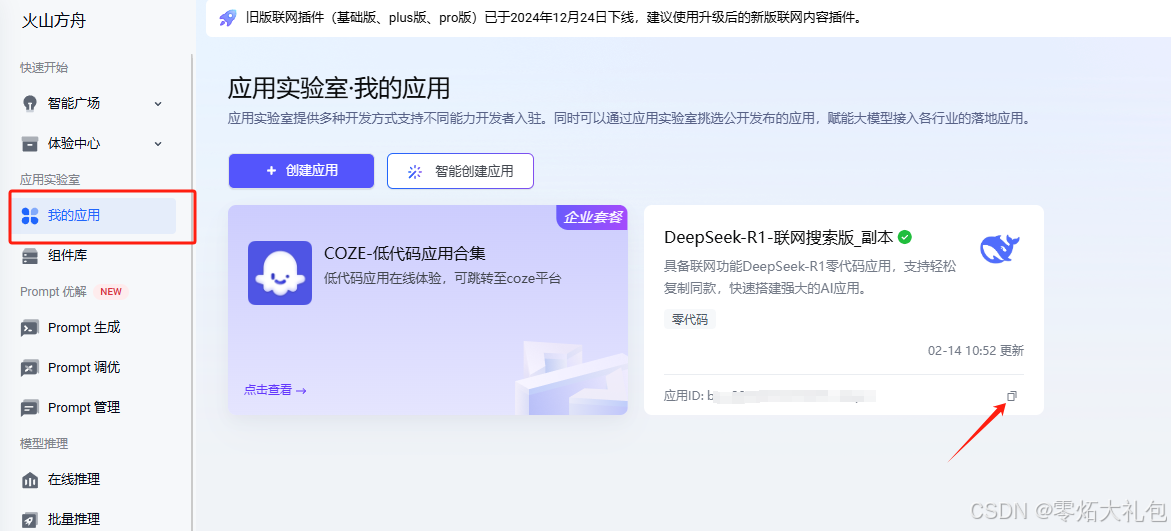Screen dimensions: 1171x531
Task: Click the 零代码 tag on DeepSeek card
Action: click(x=689, y=320)
